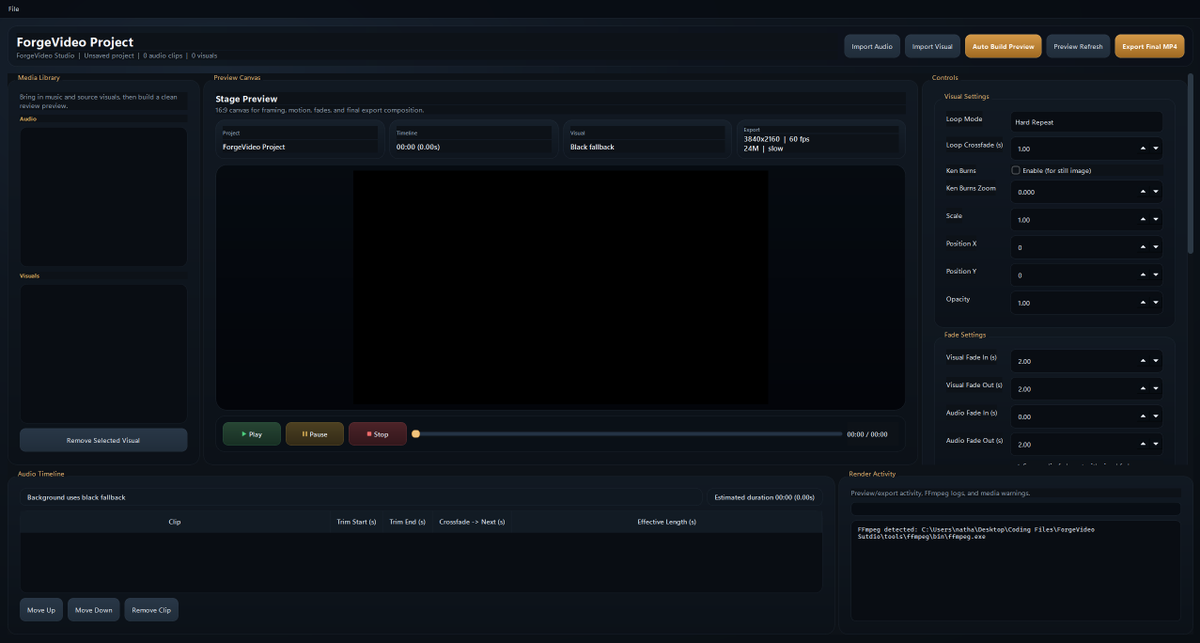Decrease Visual Fade In with down arrow
Screen dimensions: 1200x643
(x=1156, y=361)
